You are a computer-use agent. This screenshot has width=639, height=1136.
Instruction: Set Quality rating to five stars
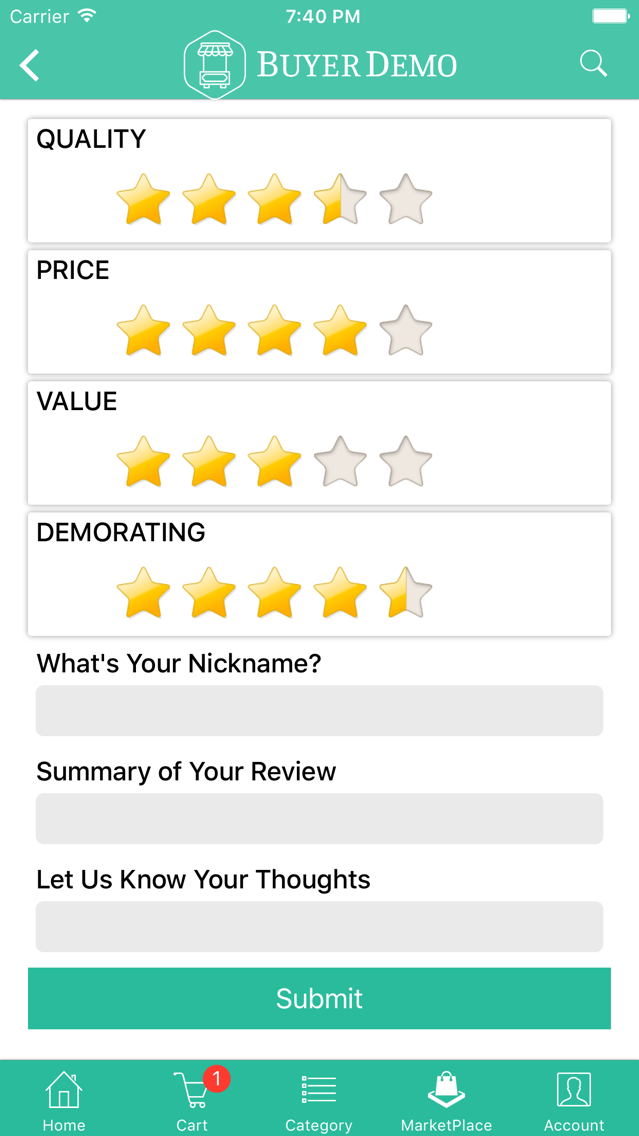coord(406,199)
